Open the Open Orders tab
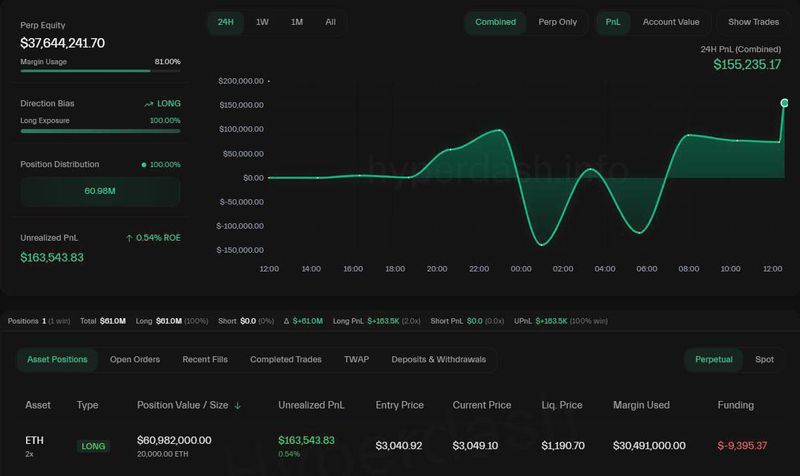 [x=135, y=360]
